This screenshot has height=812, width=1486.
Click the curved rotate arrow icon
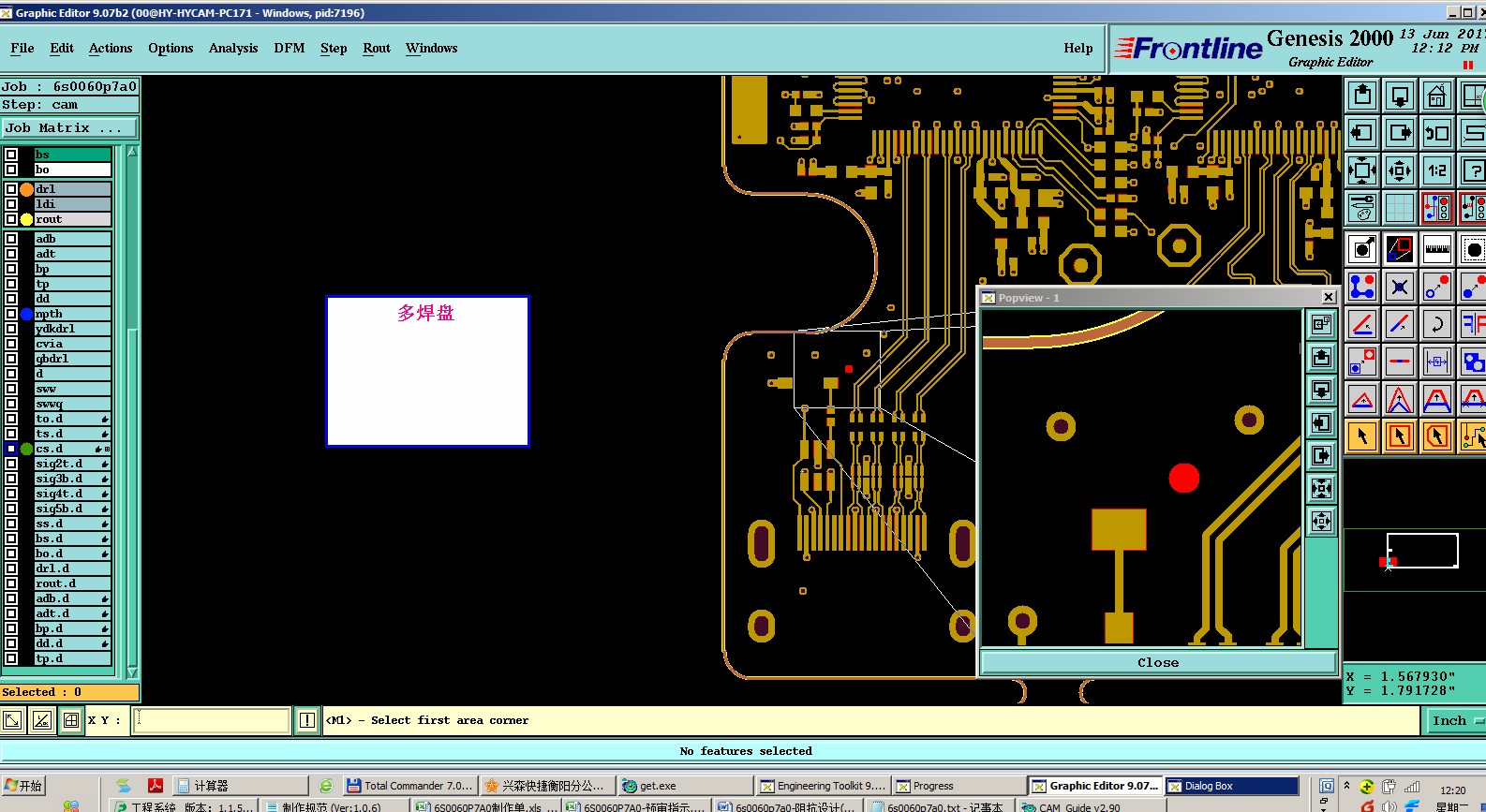point(1437,325)
